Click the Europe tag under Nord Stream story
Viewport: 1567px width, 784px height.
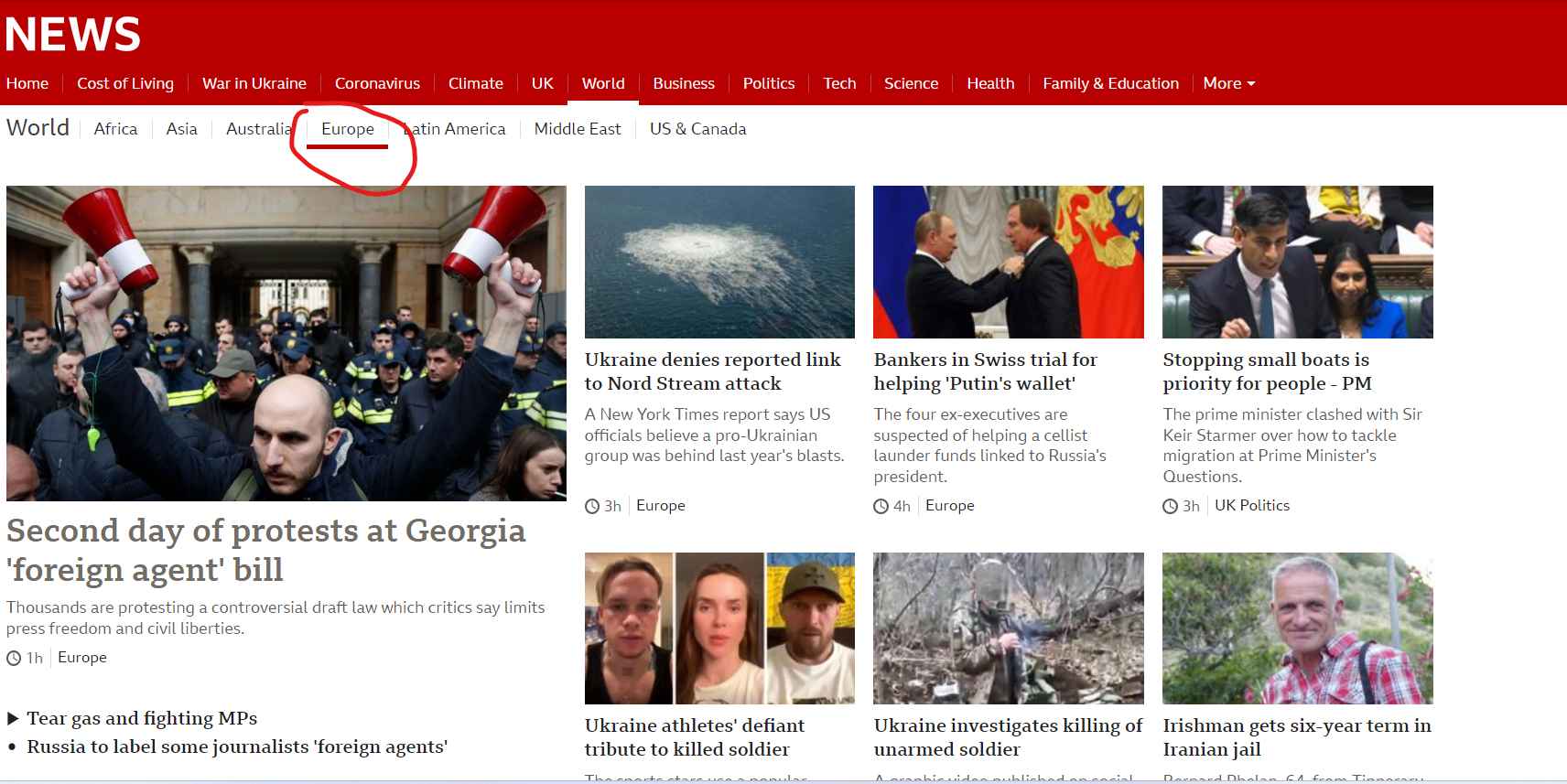[661, 505]
